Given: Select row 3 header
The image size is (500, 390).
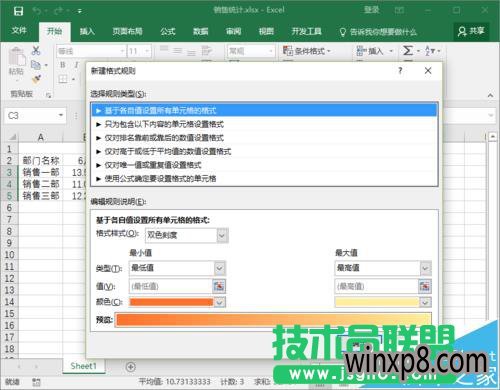Looking at the screenshot, I should coord(9,173).
